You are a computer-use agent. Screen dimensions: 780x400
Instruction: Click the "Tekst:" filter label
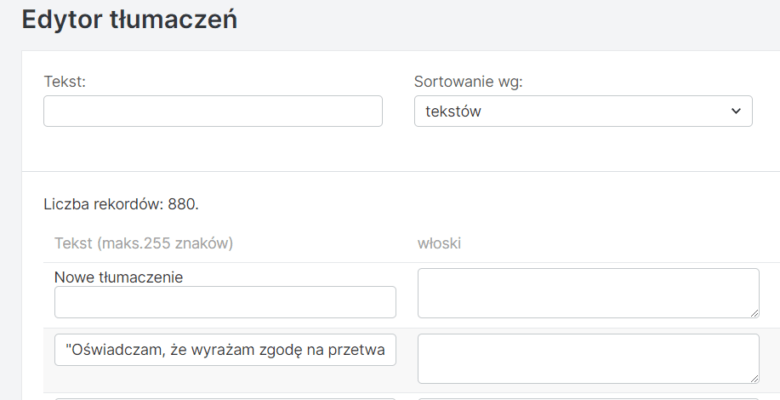[65, 82]
